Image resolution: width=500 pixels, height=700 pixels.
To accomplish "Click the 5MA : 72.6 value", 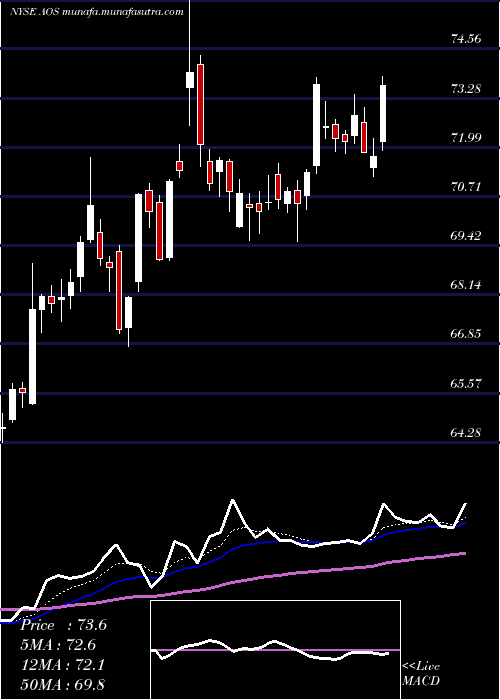I will (58, 645).
